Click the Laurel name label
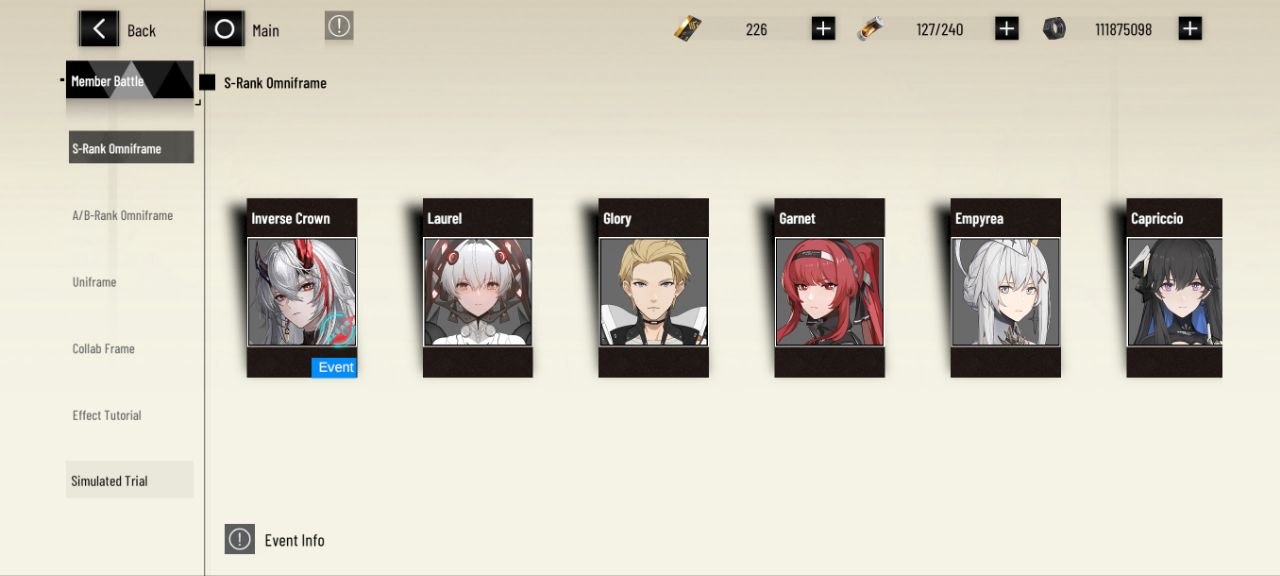This screenshot has width=1280, height=576. pos(444,218)
